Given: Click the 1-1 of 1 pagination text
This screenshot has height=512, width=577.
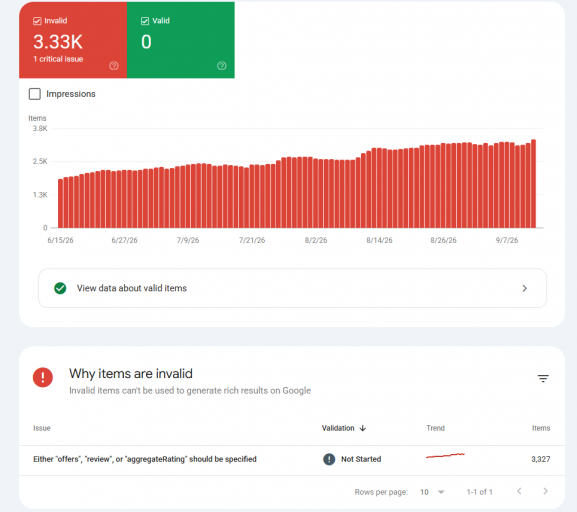Looking at the screenshot, I should click(479, 492).
